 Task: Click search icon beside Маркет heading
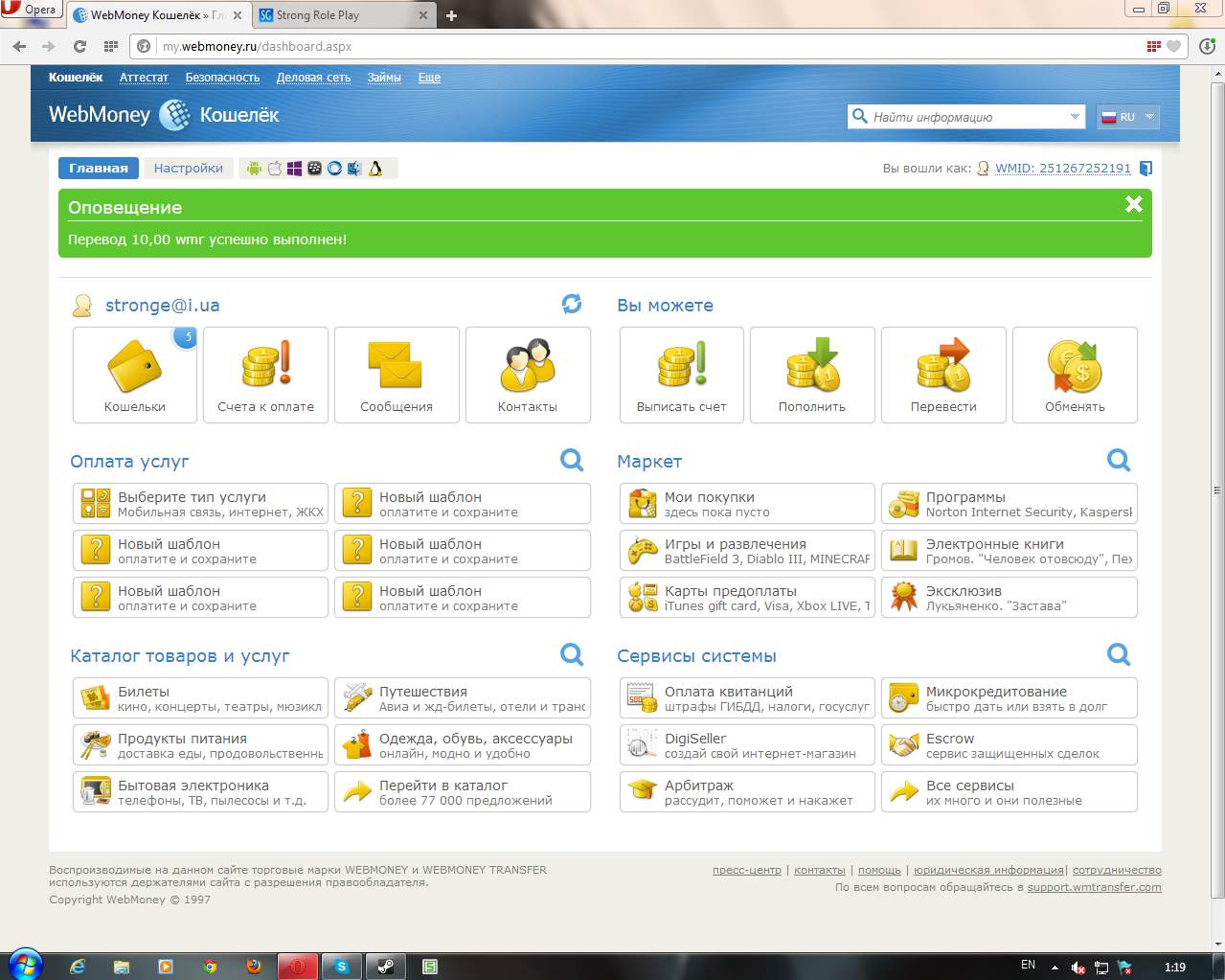[1119, 460]
